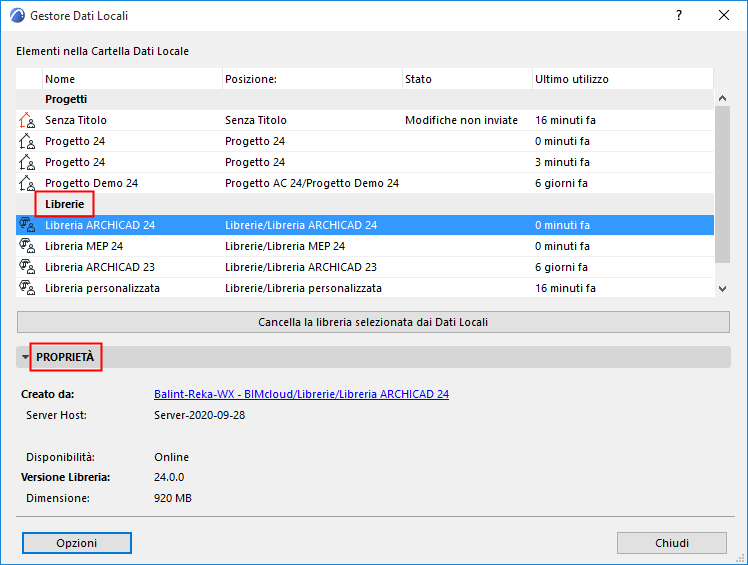Select Progetto 24 used 0 minuti fa
The image size is (748, 565).
pyautogui.click(x=365, y=141)
